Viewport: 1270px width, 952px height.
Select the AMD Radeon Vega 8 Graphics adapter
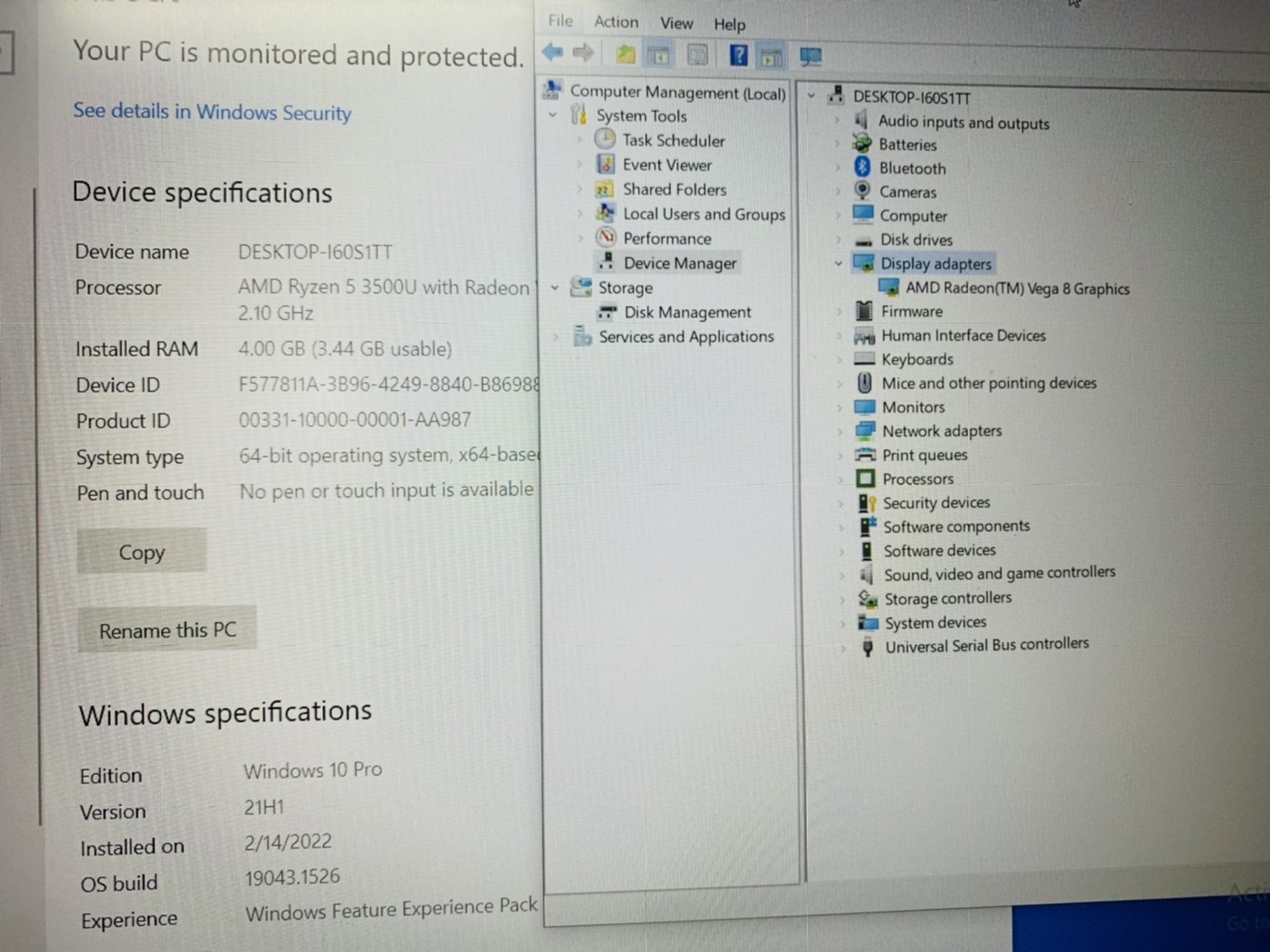1017,289
